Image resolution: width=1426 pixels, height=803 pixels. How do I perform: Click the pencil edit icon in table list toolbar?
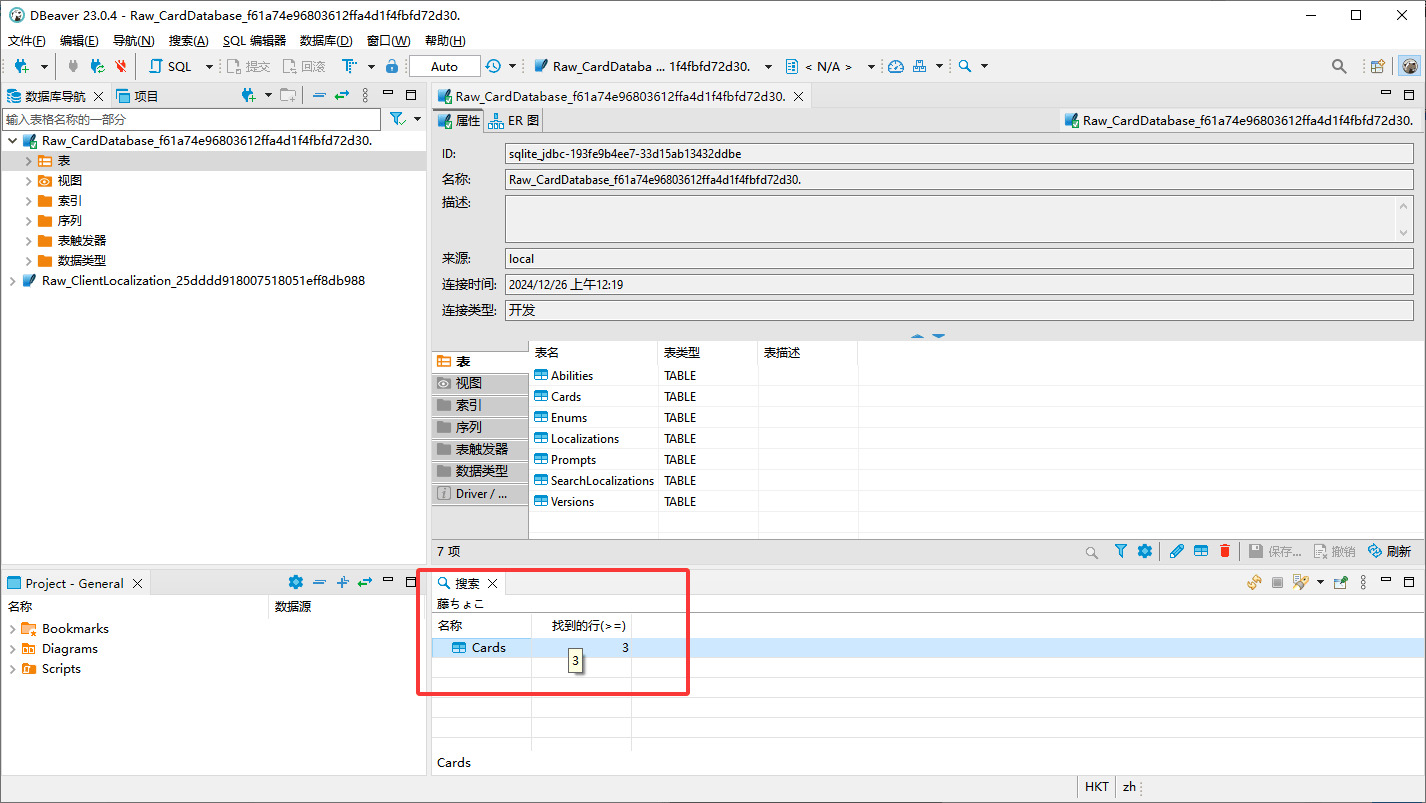1177,551
